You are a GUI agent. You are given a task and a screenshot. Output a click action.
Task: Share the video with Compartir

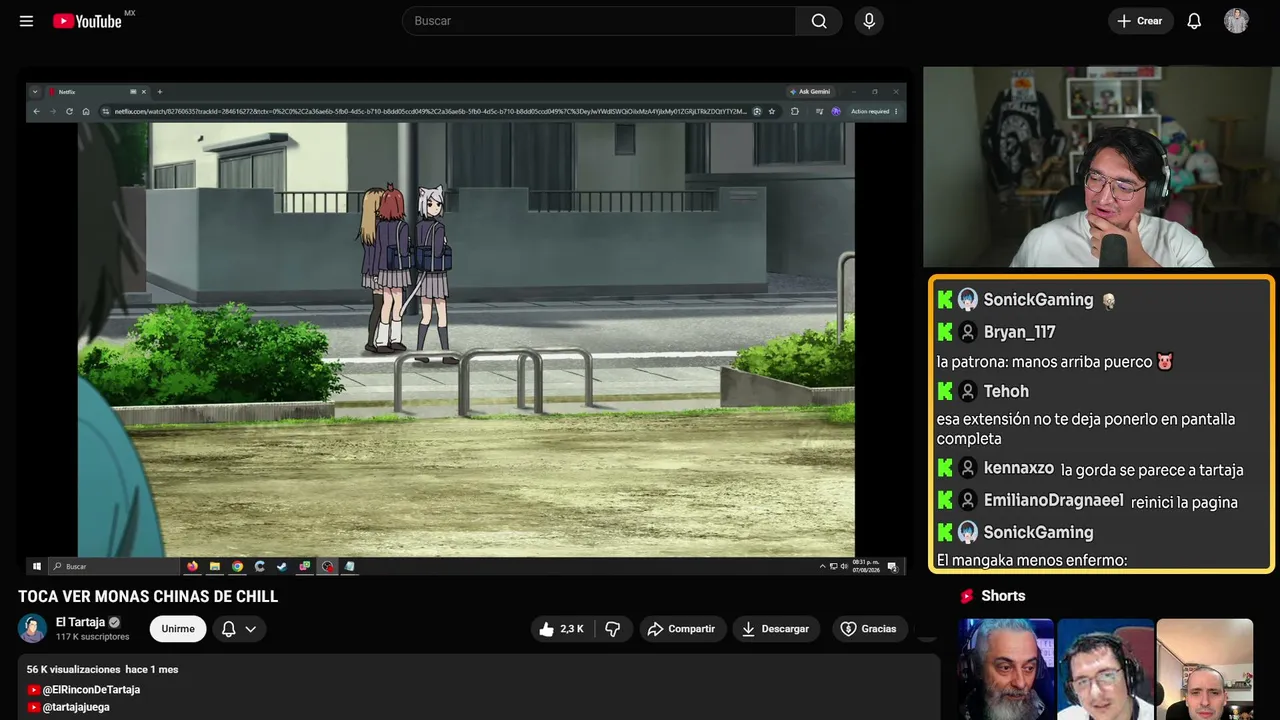coord(682,629)
